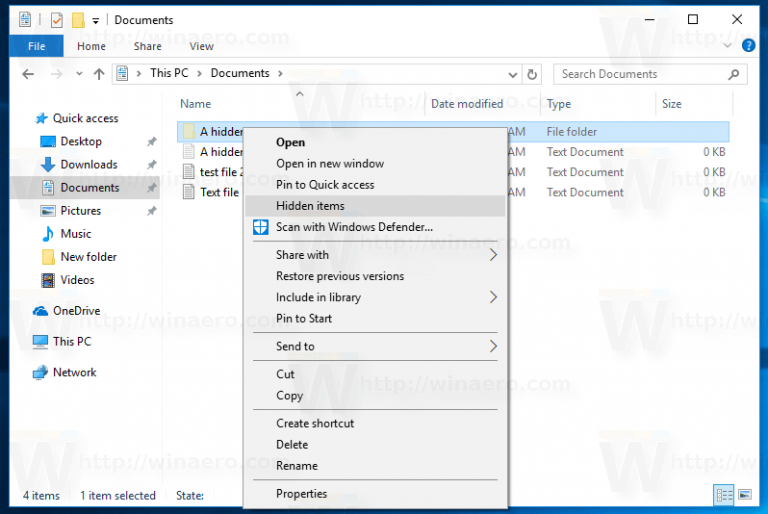This screenshot has height=514, width=768.
Task: Click the Back navigation arrow
Action: [28, 74]
